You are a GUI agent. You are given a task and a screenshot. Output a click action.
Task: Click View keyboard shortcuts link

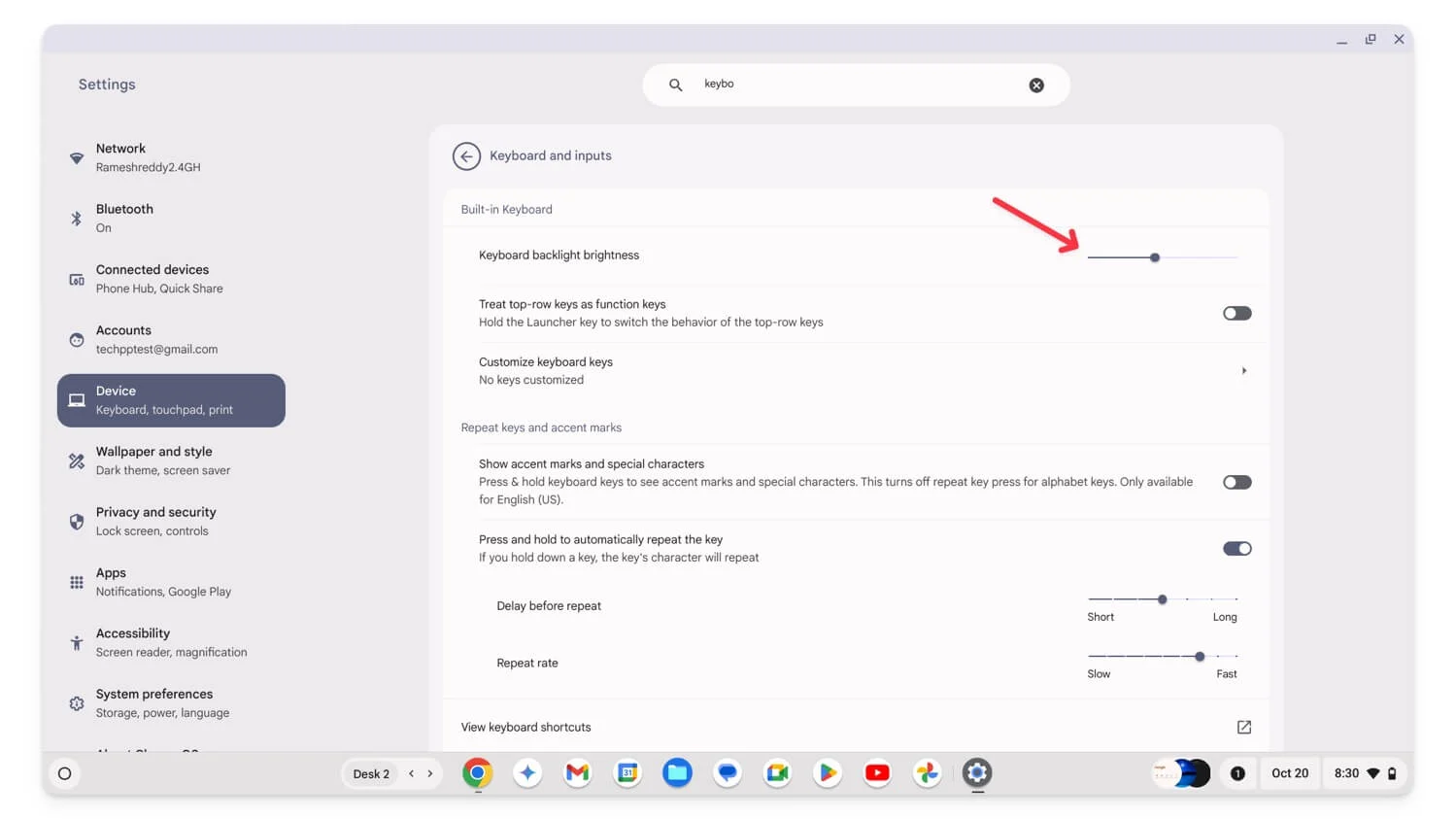[x=525, y=727]
